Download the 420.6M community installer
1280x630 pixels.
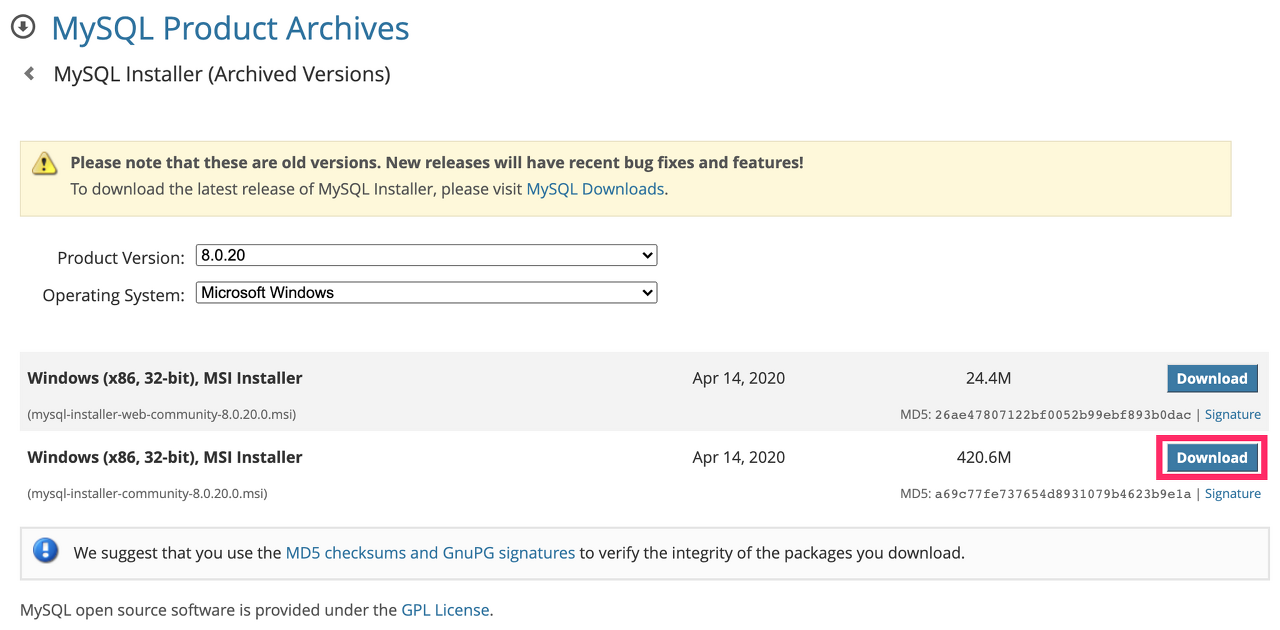1211,458
